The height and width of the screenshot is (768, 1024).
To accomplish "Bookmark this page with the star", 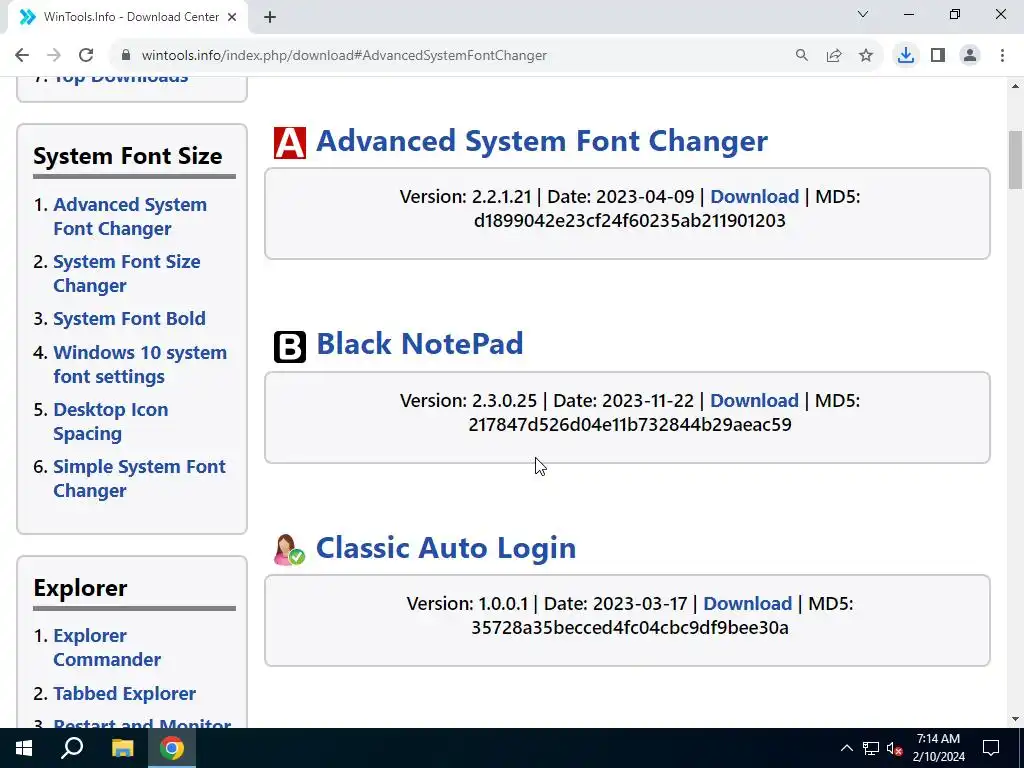I will click(866, 56).
